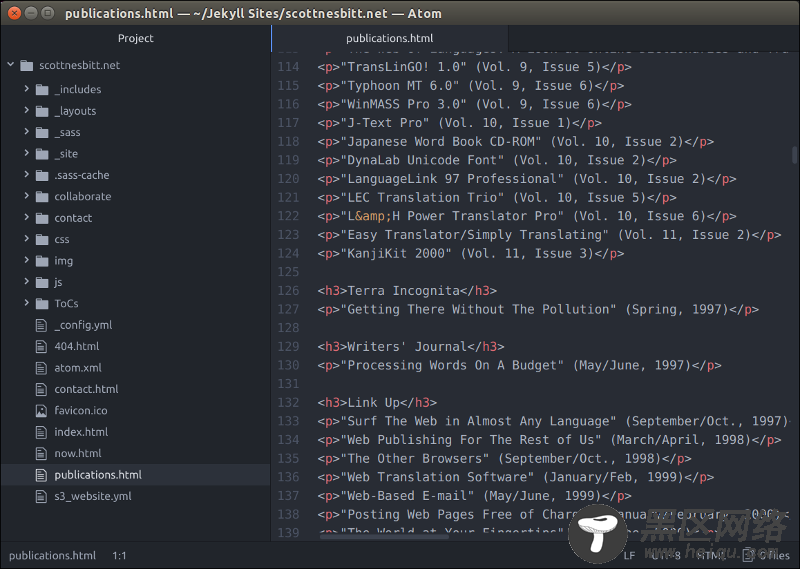Click the s3_website.yml file icon

(41, 497)
